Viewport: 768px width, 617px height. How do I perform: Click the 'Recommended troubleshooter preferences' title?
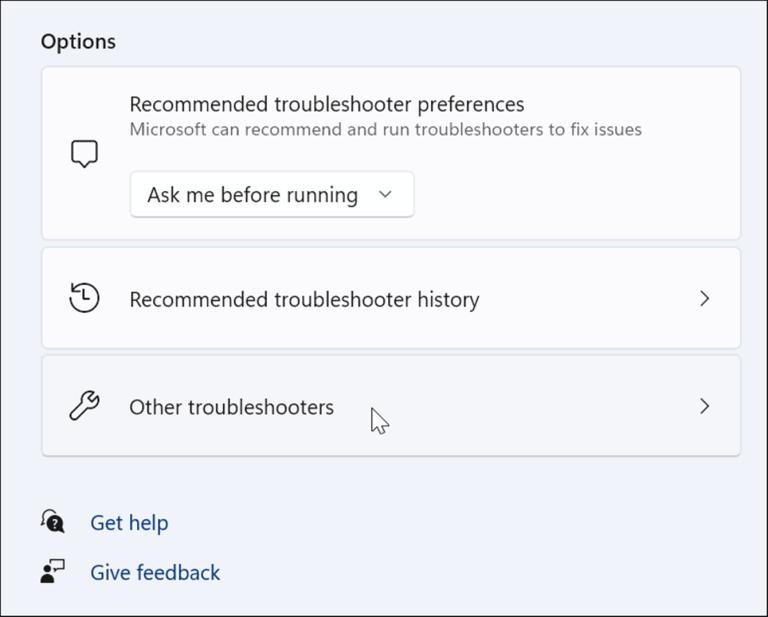tap(327, 104)
